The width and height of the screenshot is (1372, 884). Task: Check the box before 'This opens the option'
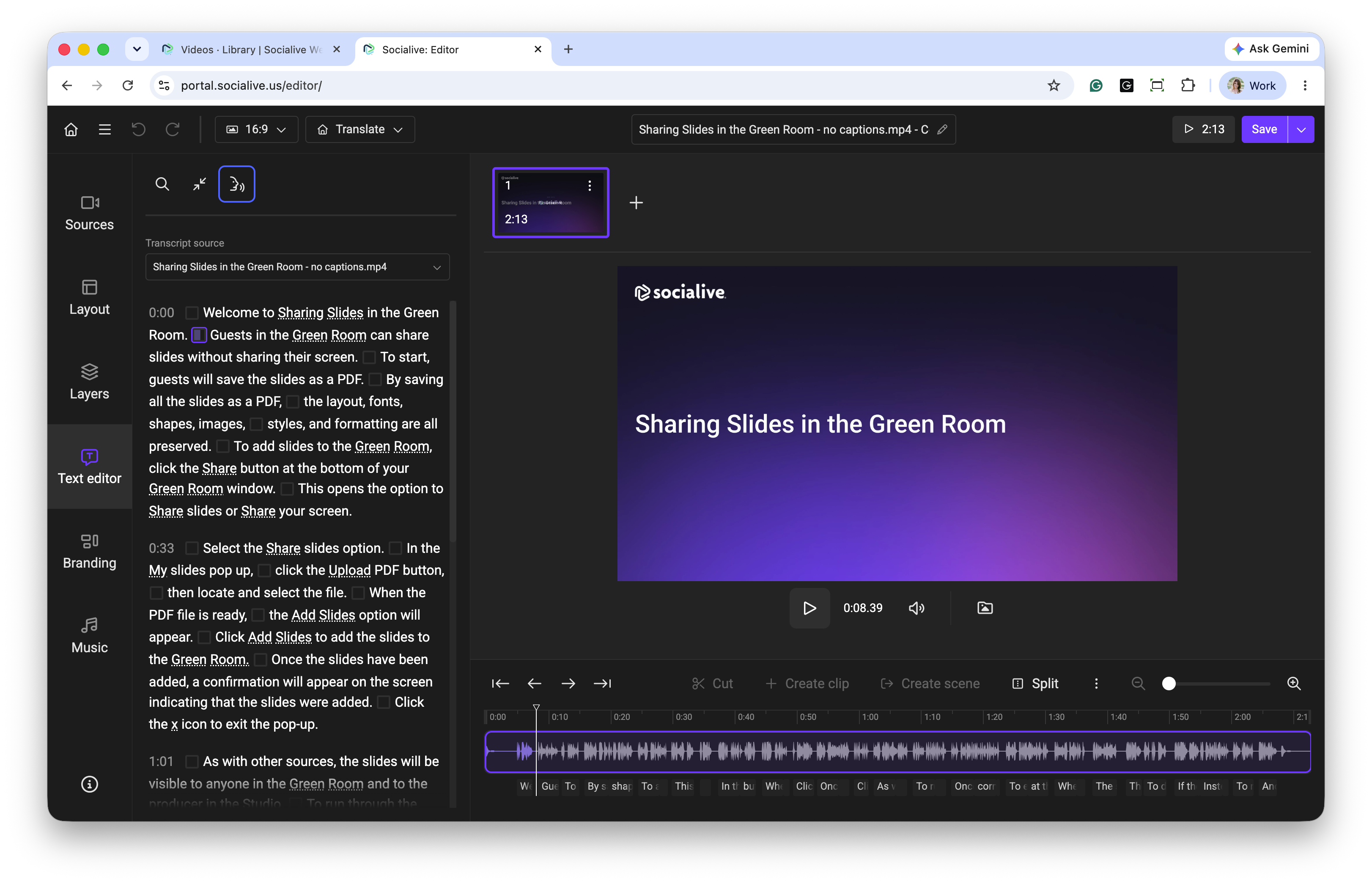[x=287, y=489]
